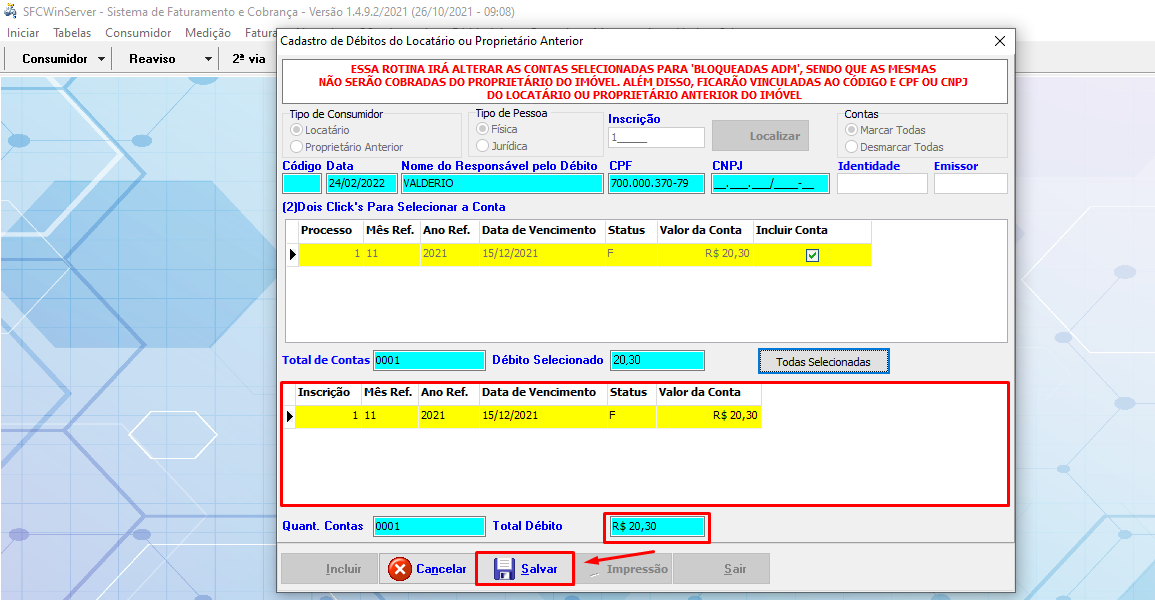Click the Localizar button
This screenshot has height=600, width=1155.
(760, 136)
